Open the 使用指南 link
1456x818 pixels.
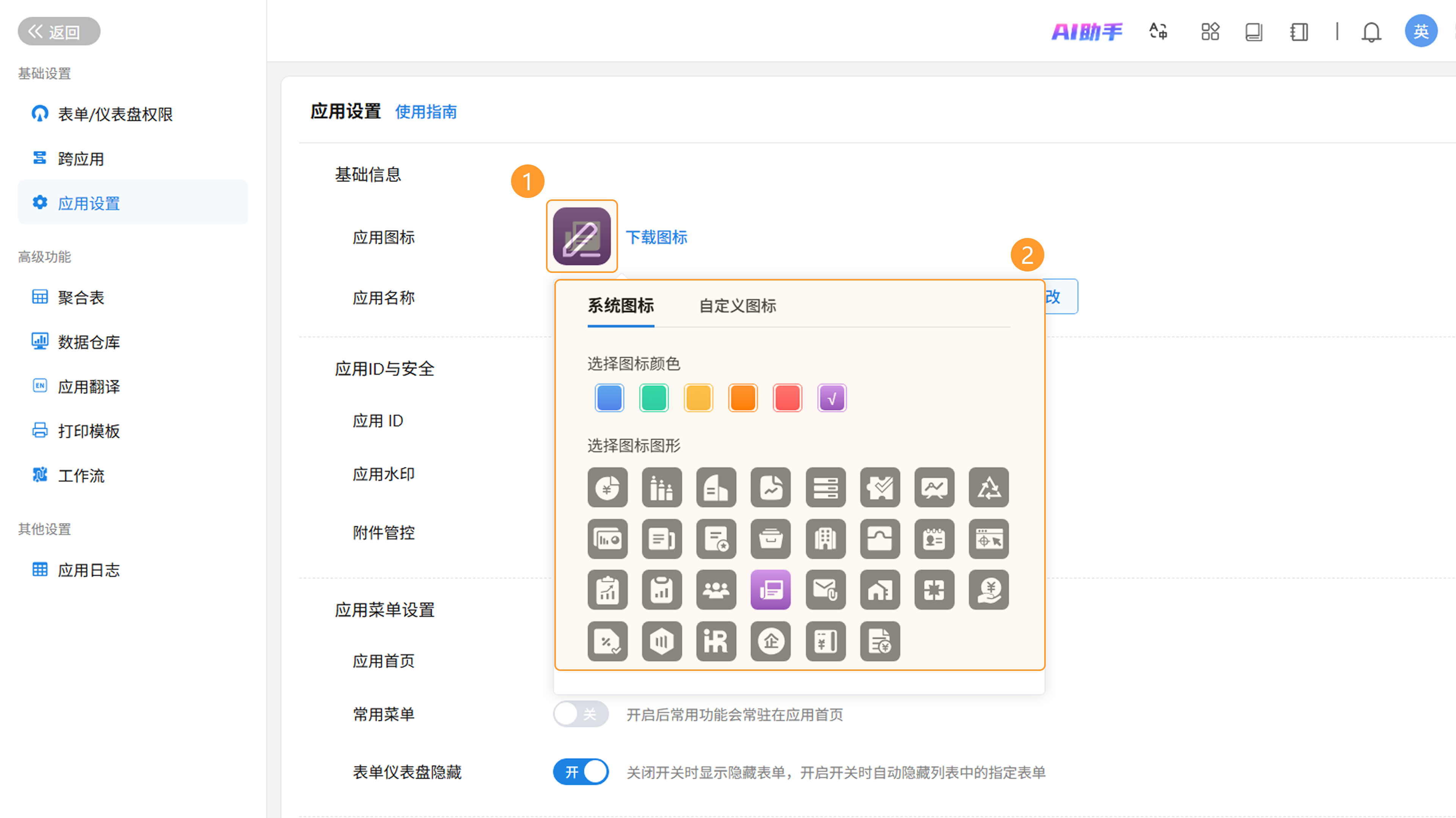point(425,112)
